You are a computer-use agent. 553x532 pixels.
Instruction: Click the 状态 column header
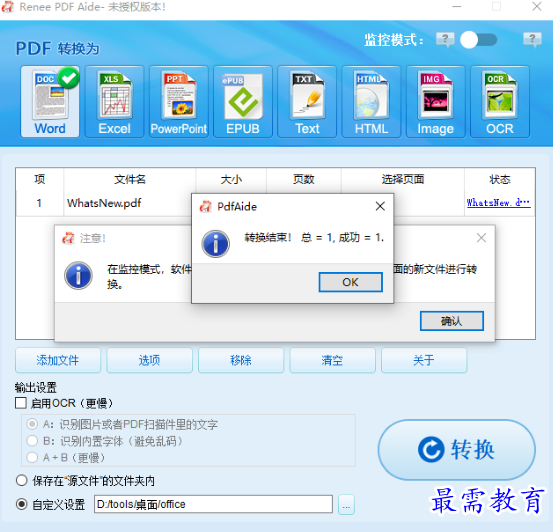[x=500, y=179]
